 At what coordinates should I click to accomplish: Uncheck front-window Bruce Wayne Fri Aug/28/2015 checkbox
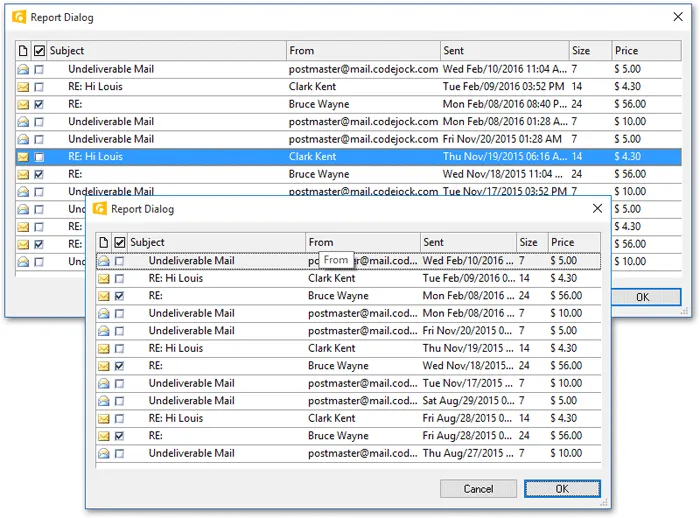[119, 436]
